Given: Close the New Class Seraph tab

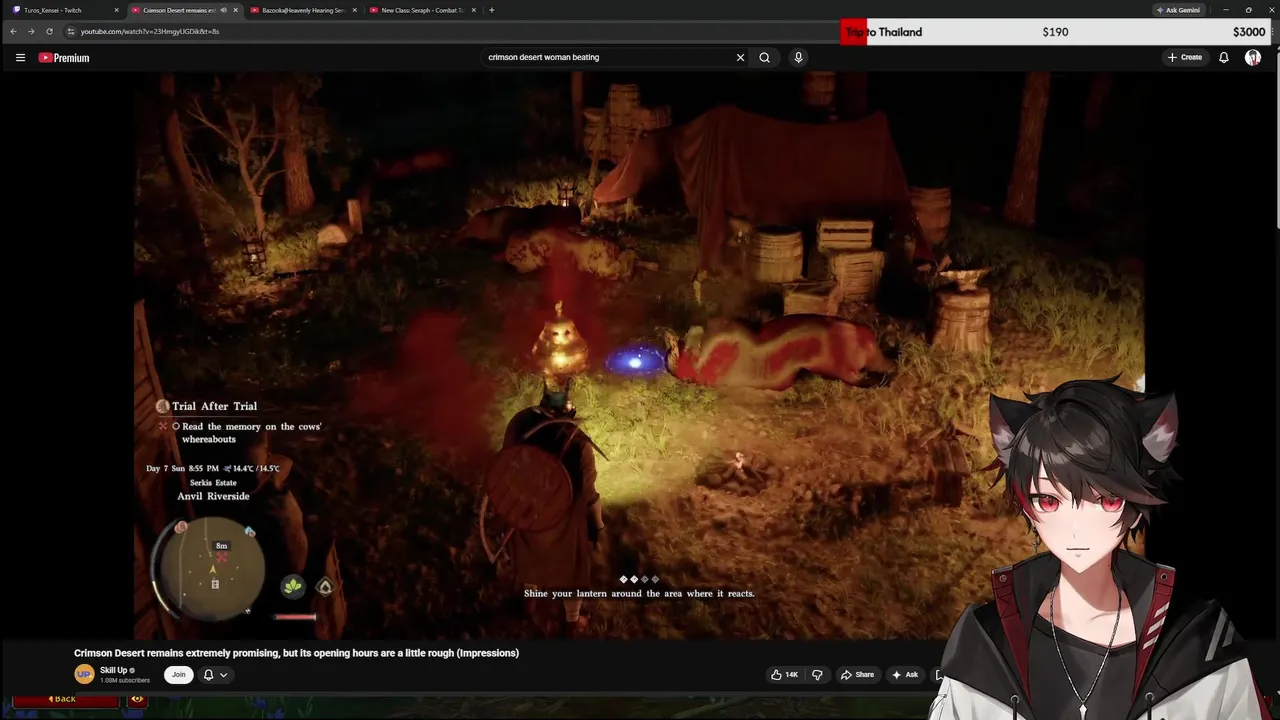Looking at the screenshot, I should (x=473, y=10).
